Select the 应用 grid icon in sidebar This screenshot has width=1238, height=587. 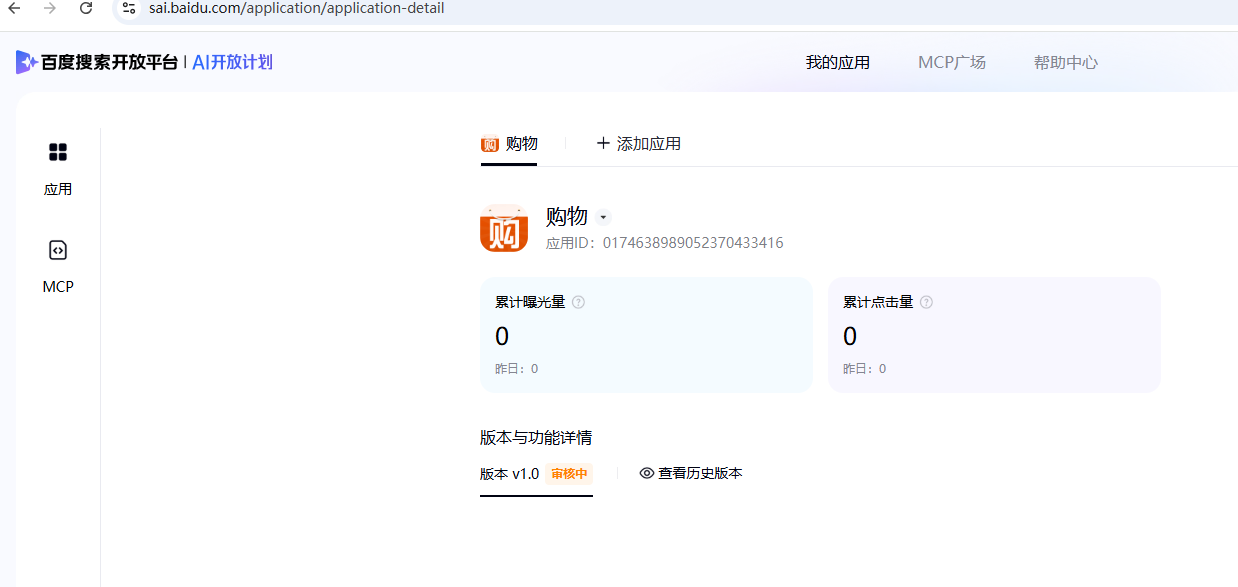click(x=58, y=152)
